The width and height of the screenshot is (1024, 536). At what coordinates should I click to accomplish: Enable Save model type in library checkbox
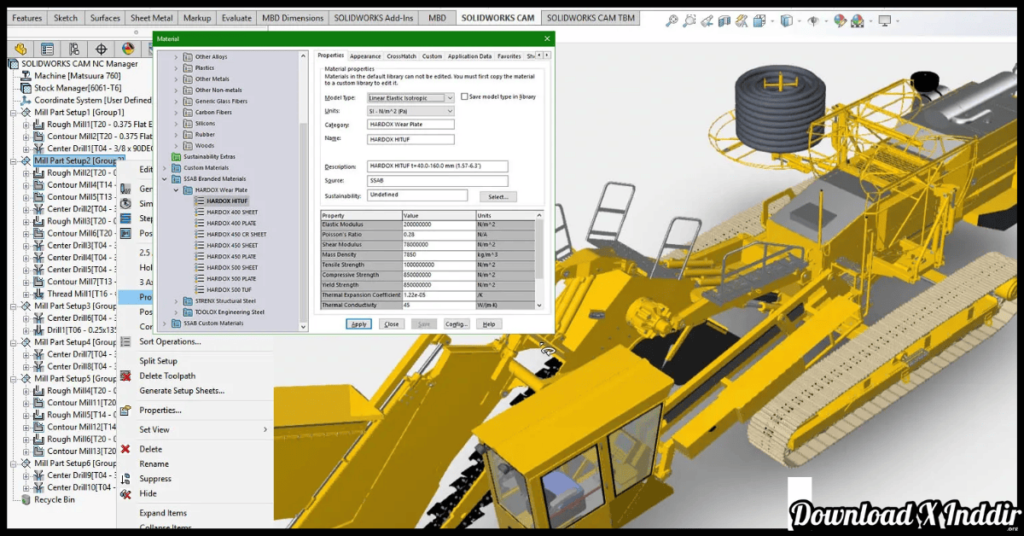(x=464, y=97)
